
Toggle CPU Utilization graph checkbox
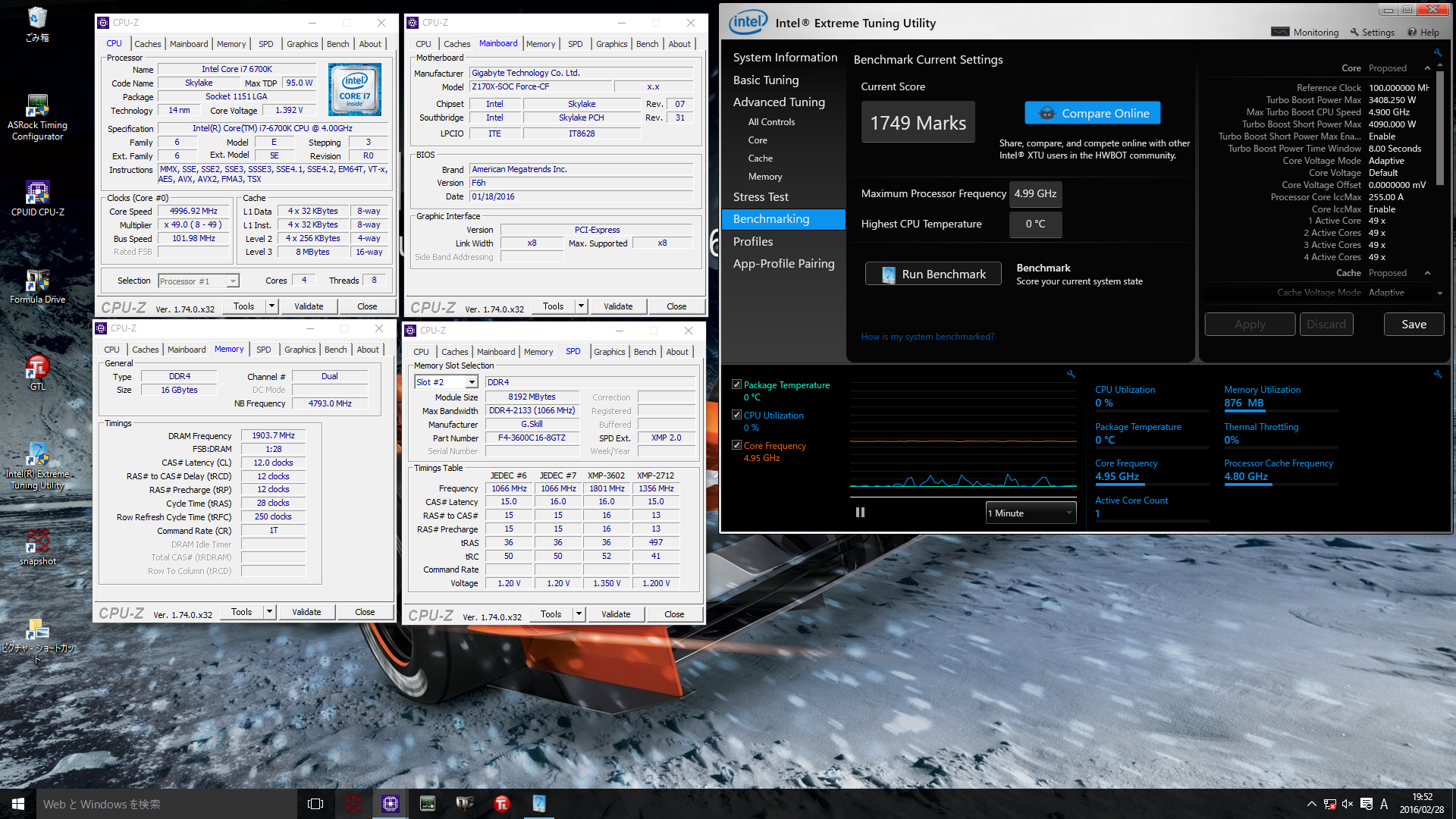[736, 415]
